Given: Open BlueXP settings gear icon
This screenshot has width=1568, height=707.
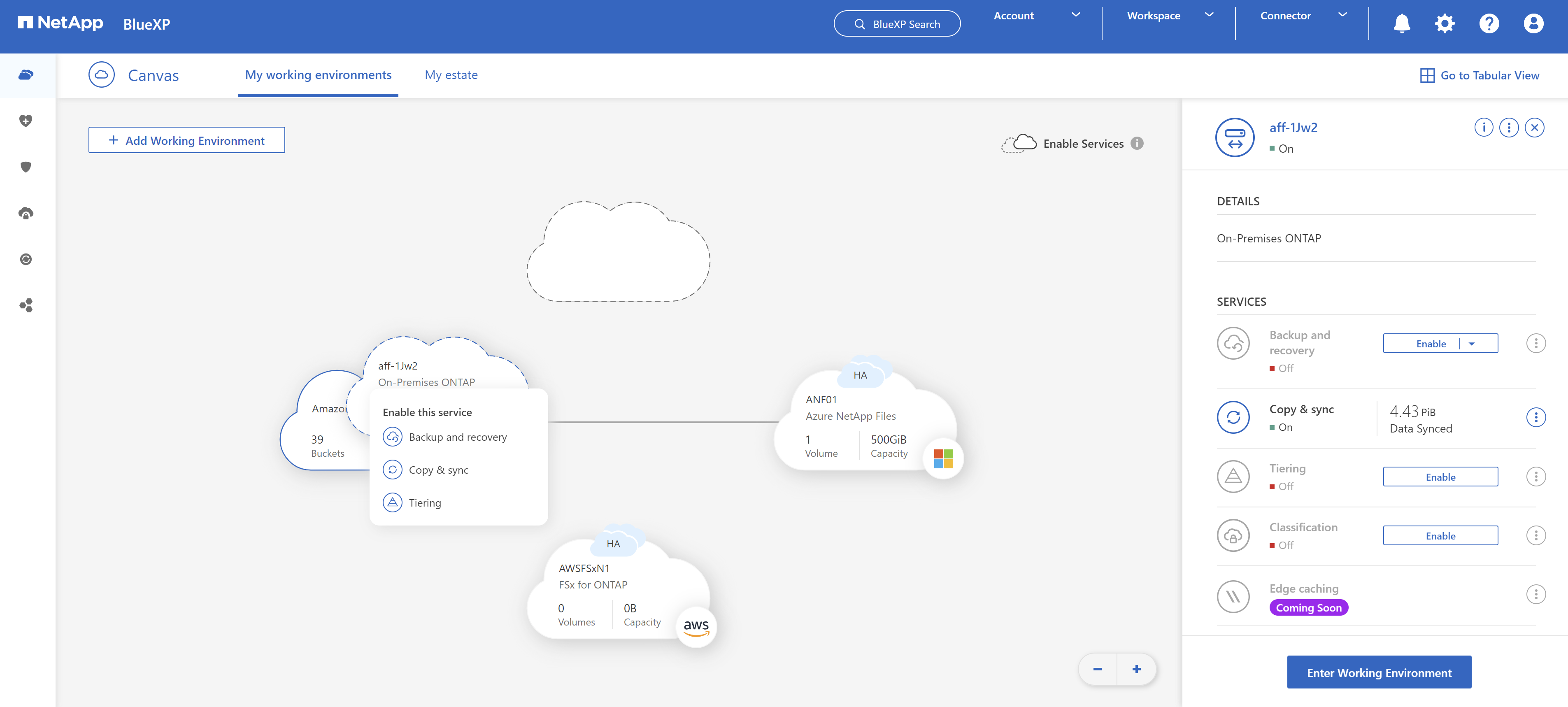Looking at the screenshot, I should pyautogui.click(x=1445, y=23).
